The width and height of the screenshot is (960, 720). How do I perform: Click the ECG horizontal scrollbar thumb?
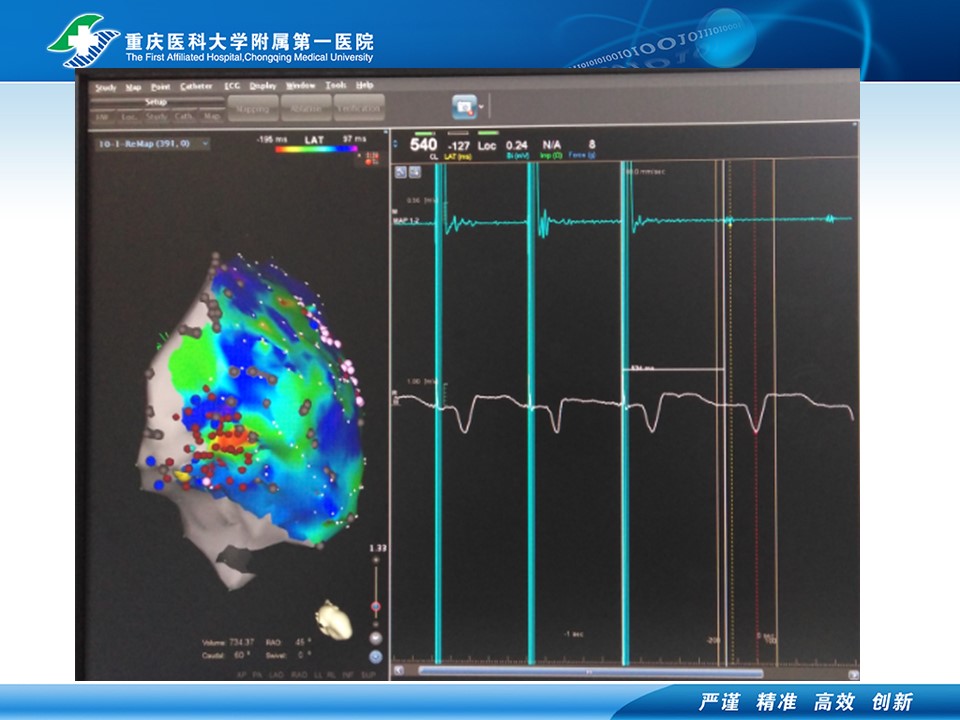[x=590, y=672]
